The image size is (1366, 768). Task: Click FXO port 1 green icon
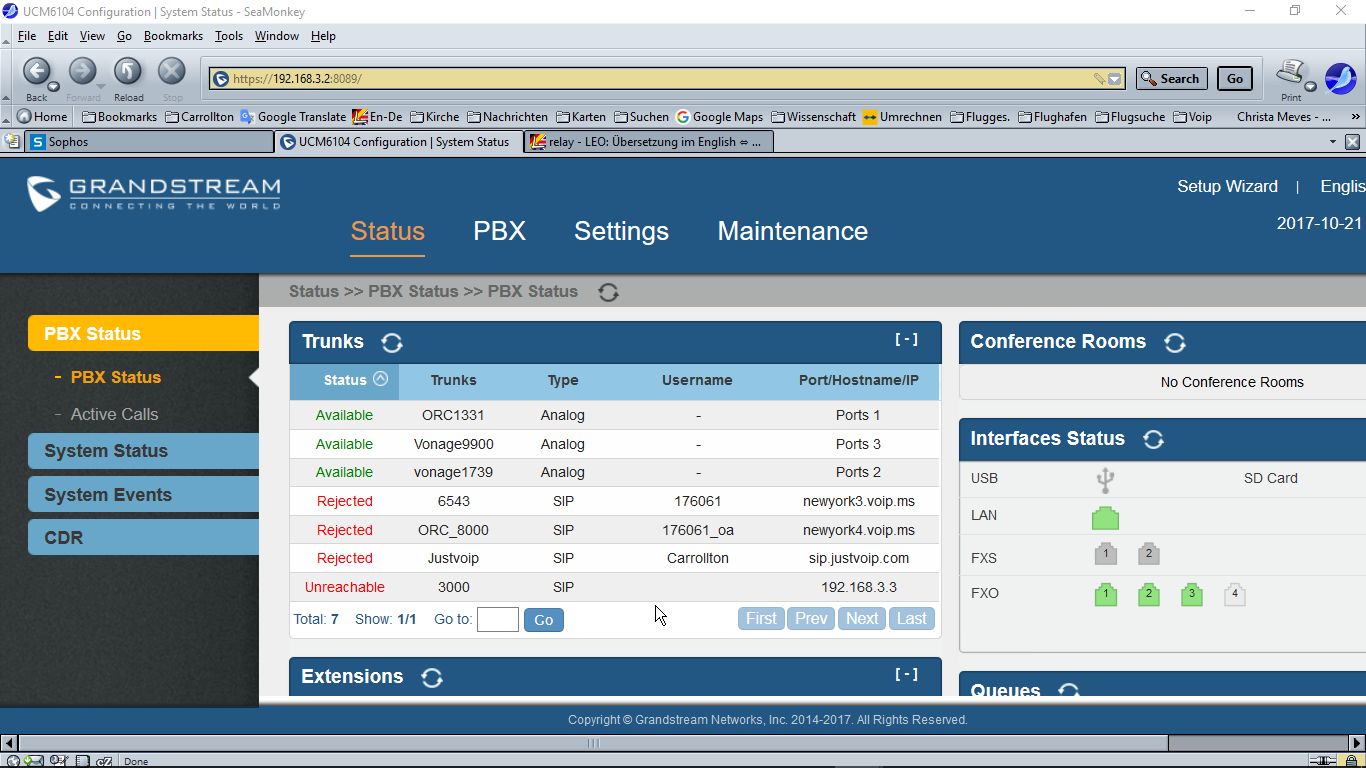click(1105, 594)
